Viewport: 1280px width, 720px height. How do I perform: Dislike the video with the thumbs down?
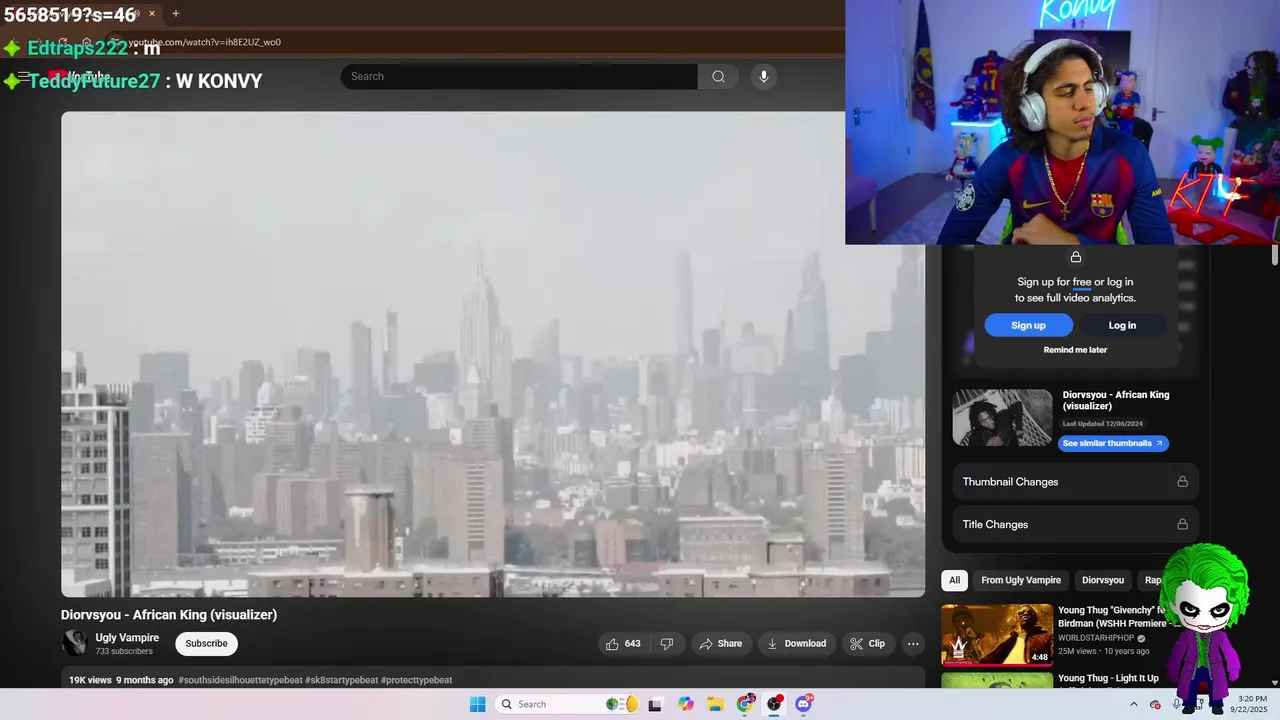pyautogui.click(x=667, y=644)
